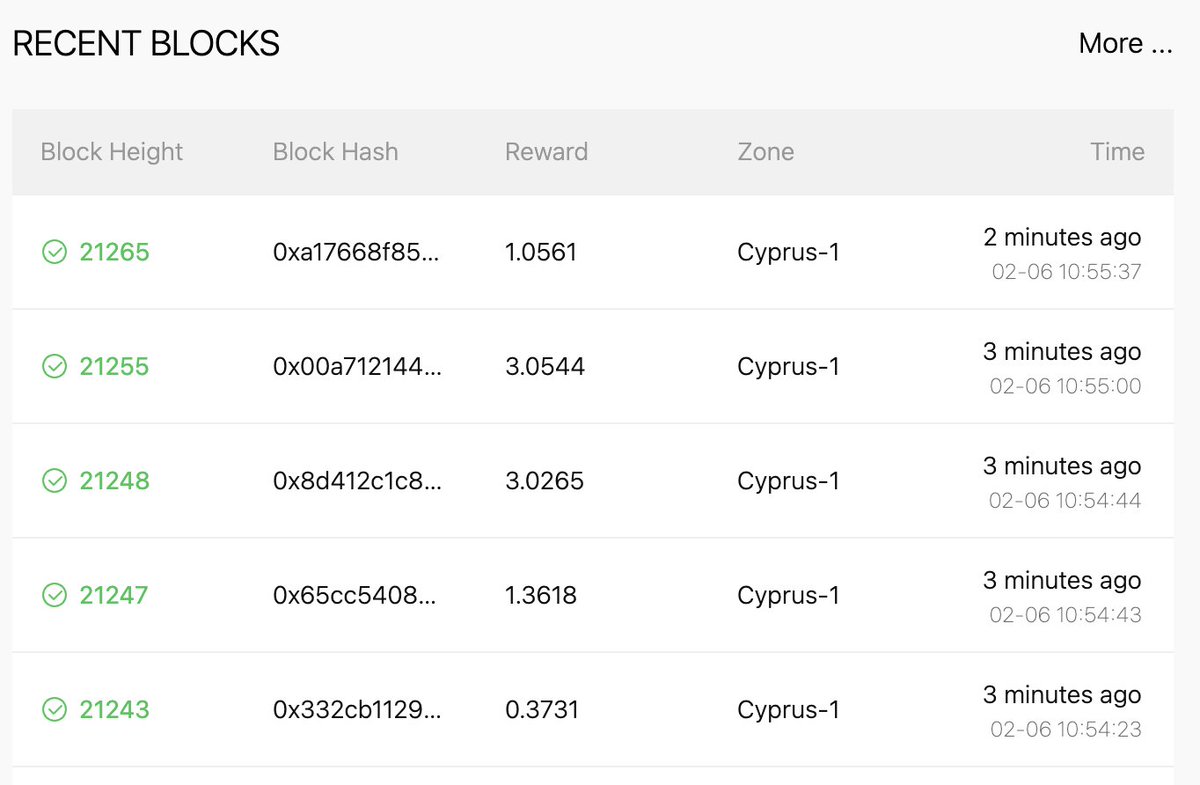Select block hash 0x332cb1129...

pos(355,710)
